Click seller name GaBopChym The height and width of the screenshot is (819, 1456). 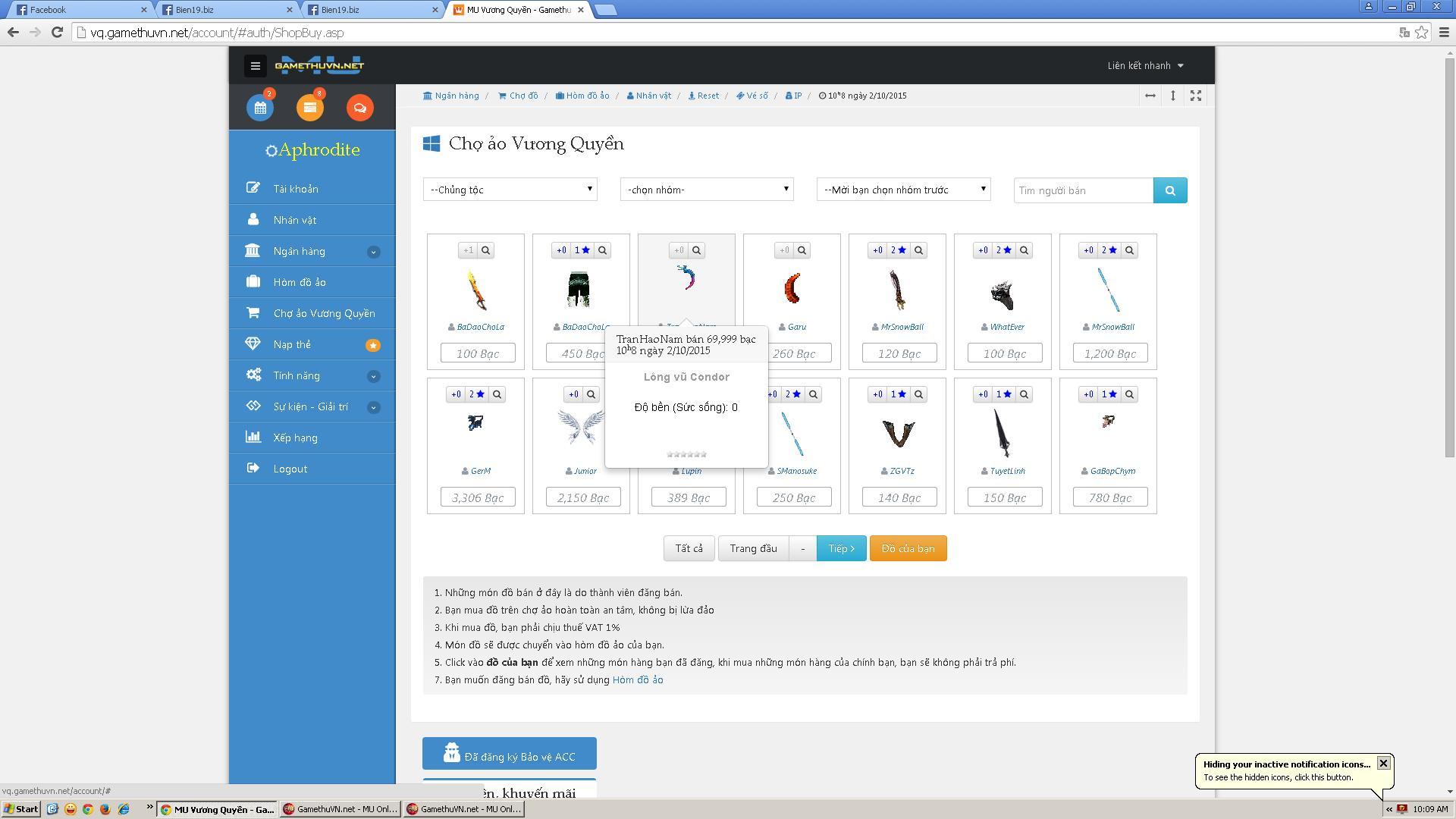[x=1112, y=471]
